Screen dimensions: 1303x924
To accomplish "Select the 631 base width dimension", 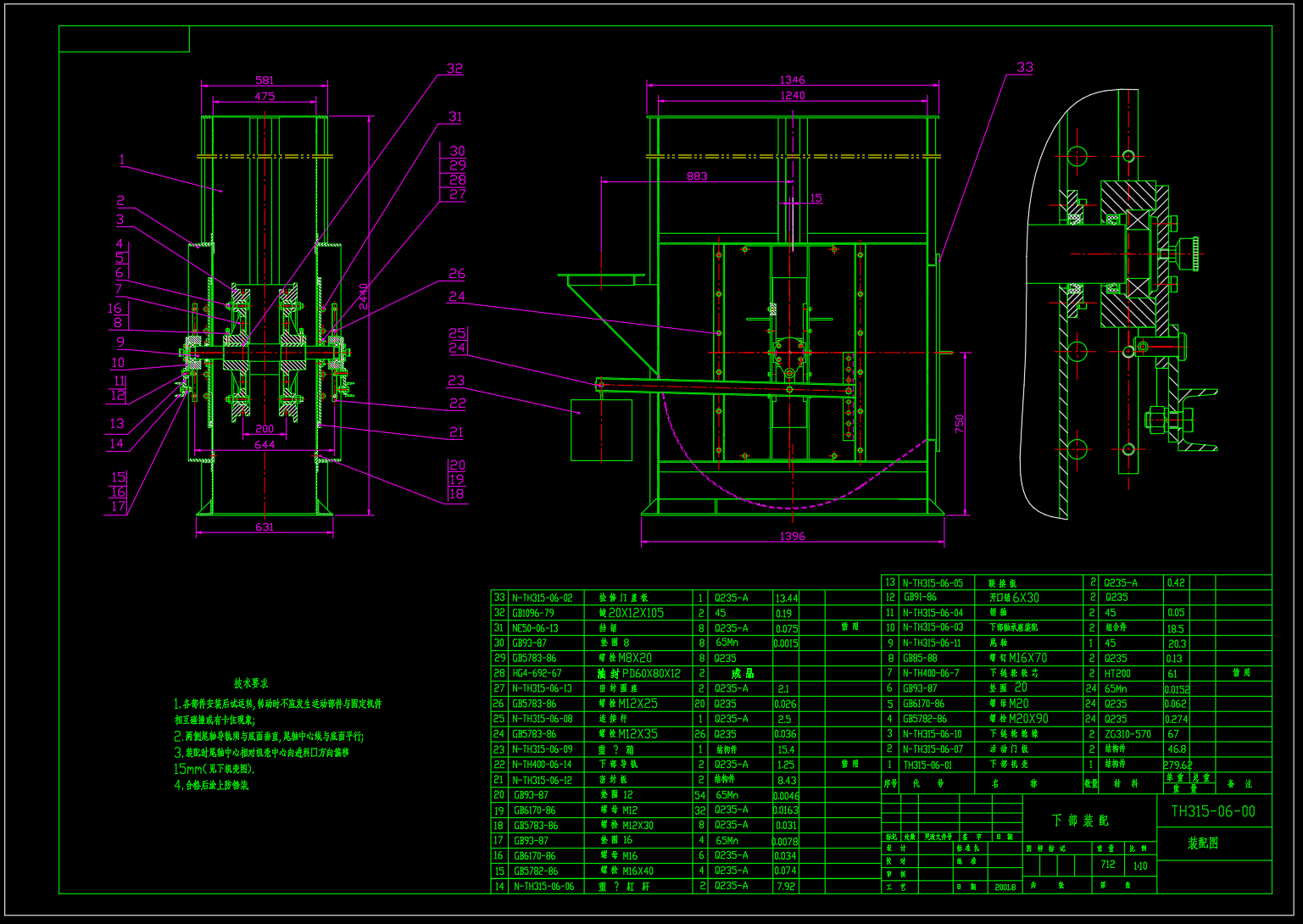I will tap(264, 526).
